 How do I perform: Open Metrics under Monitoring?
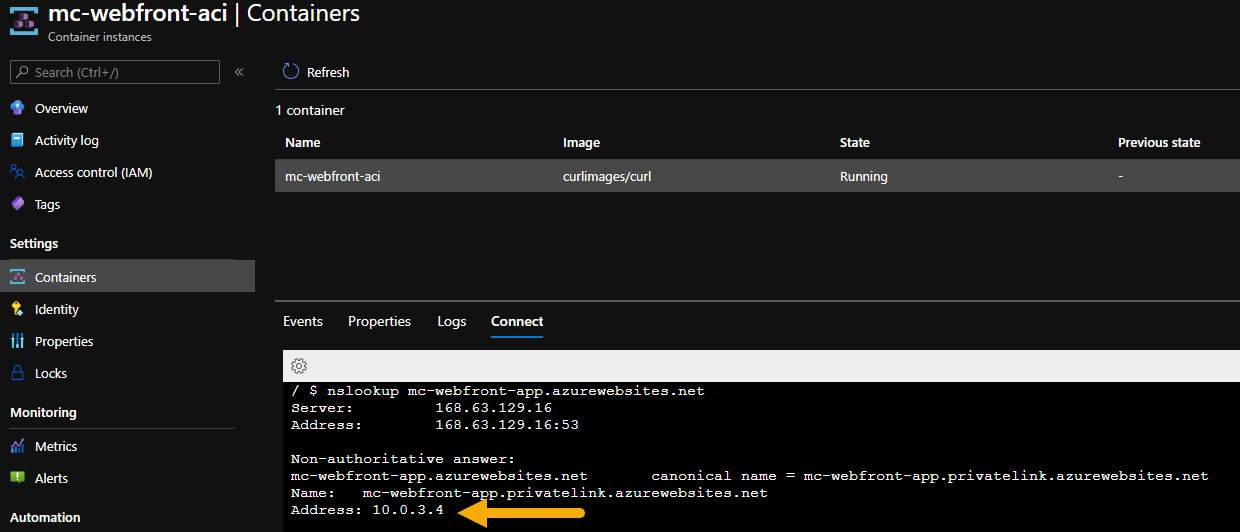[56, 446]
